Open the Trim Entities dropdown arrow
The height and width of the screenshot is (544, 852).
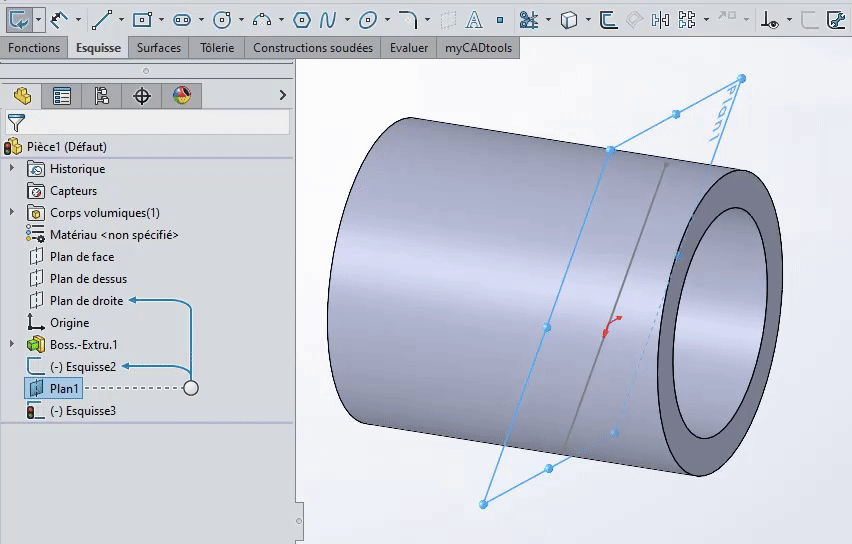548,20
